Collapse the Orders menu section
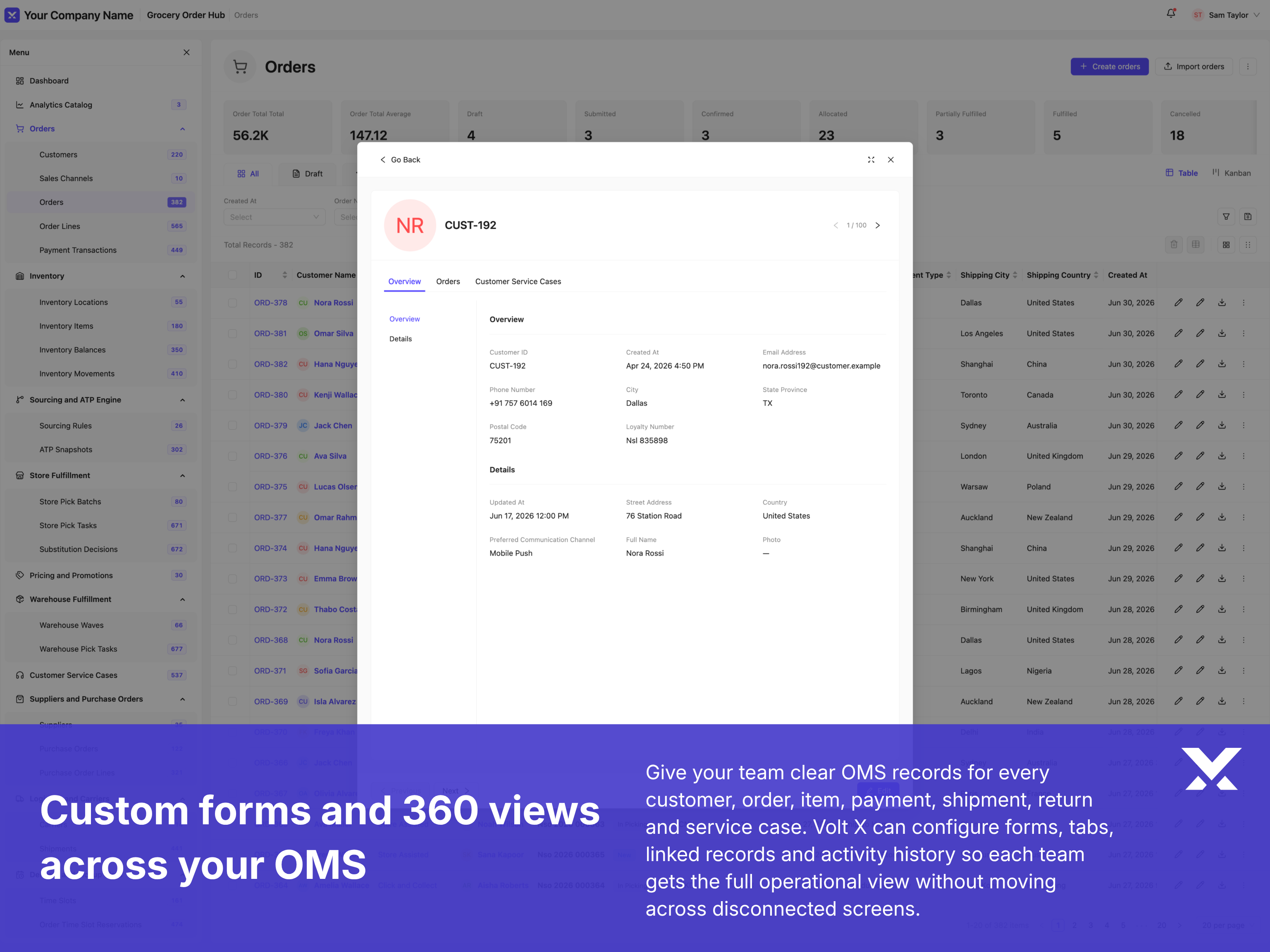1270x952 pixels. 183,129
